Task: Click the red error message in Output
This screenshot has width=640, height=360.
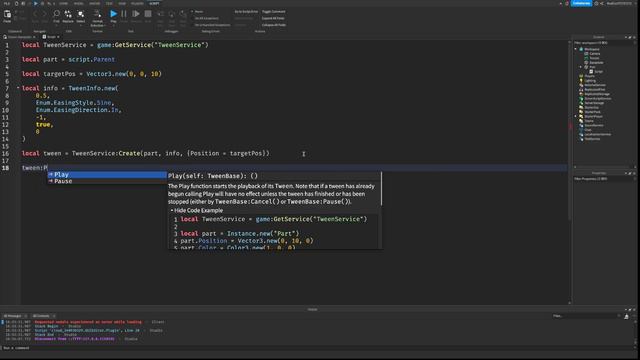Action: (x=88, y=322)
